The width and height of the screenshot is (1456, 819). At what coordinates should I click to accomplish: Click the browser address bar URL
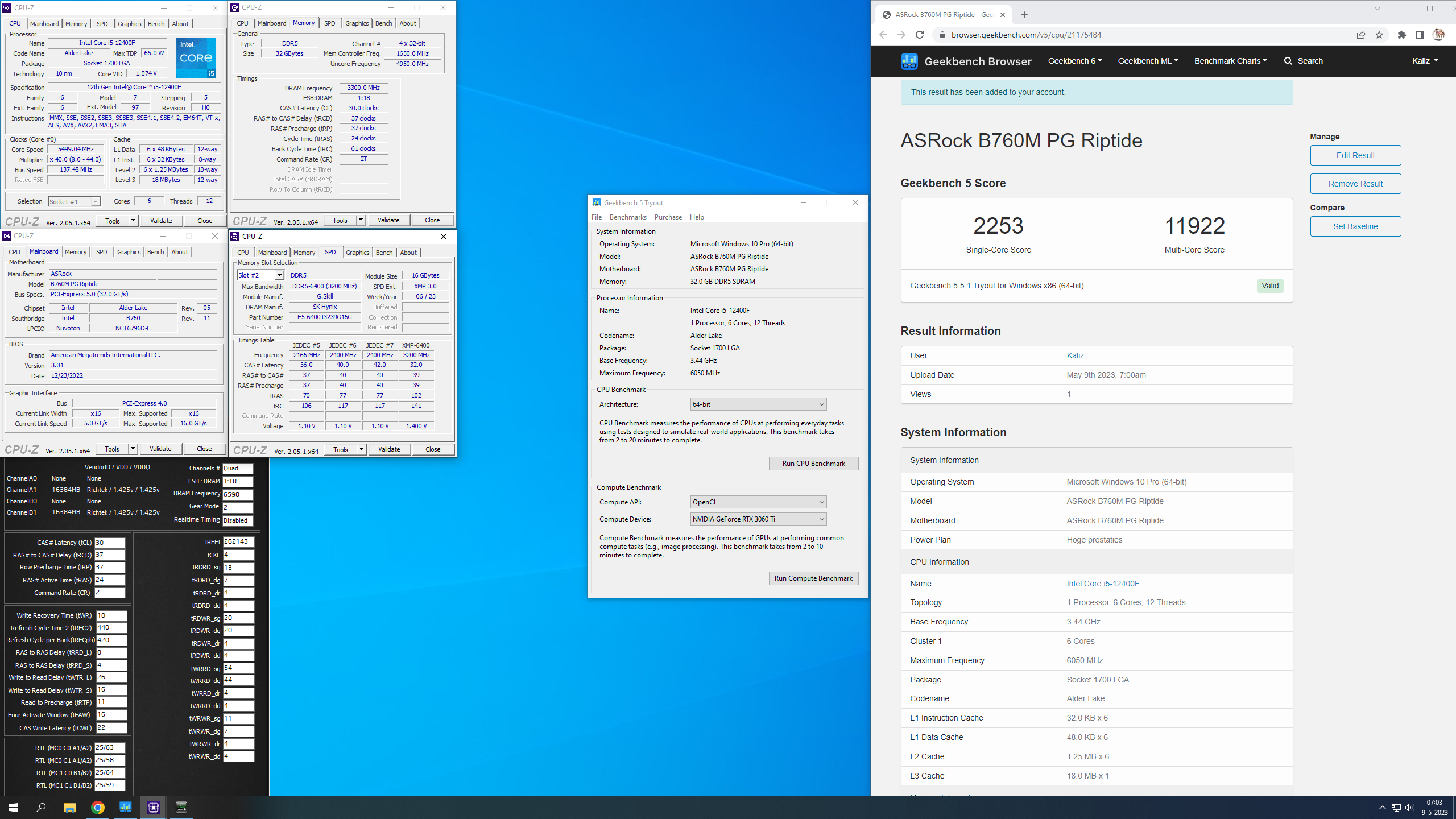(x=1026, y=35)
